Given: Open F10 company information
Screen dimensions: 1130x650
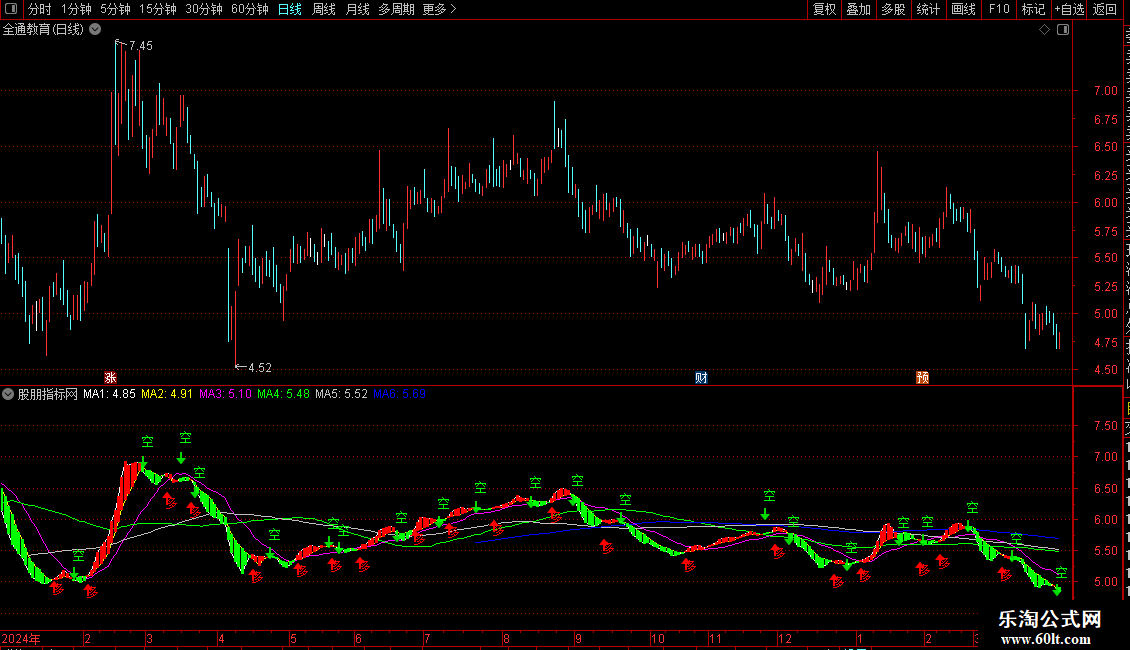Looking at the screenshot, I should [999, 9].
